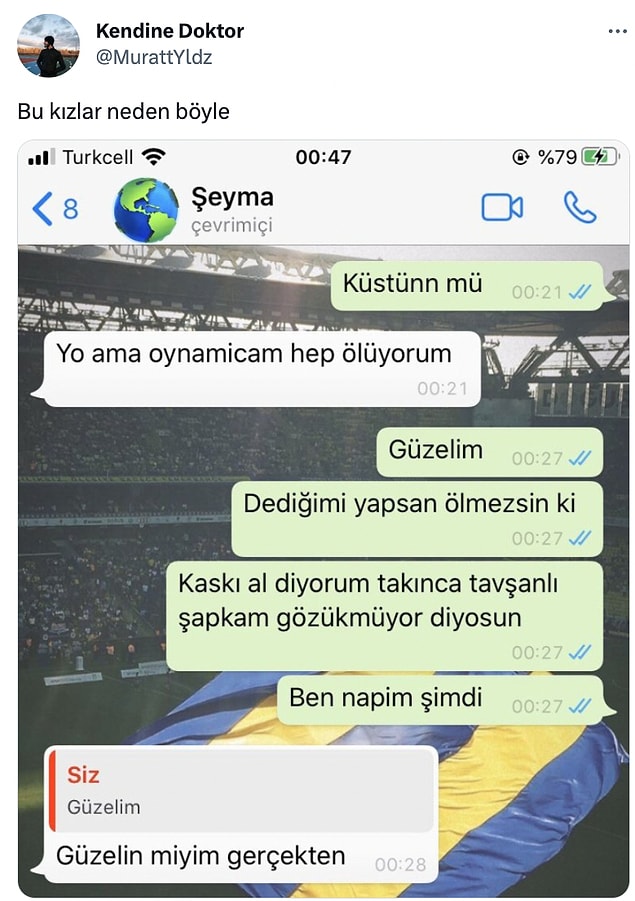
Task: Tap the 'Yo ama oynamicam hep ölüyorum' message
Action: [x=263, y=369]
